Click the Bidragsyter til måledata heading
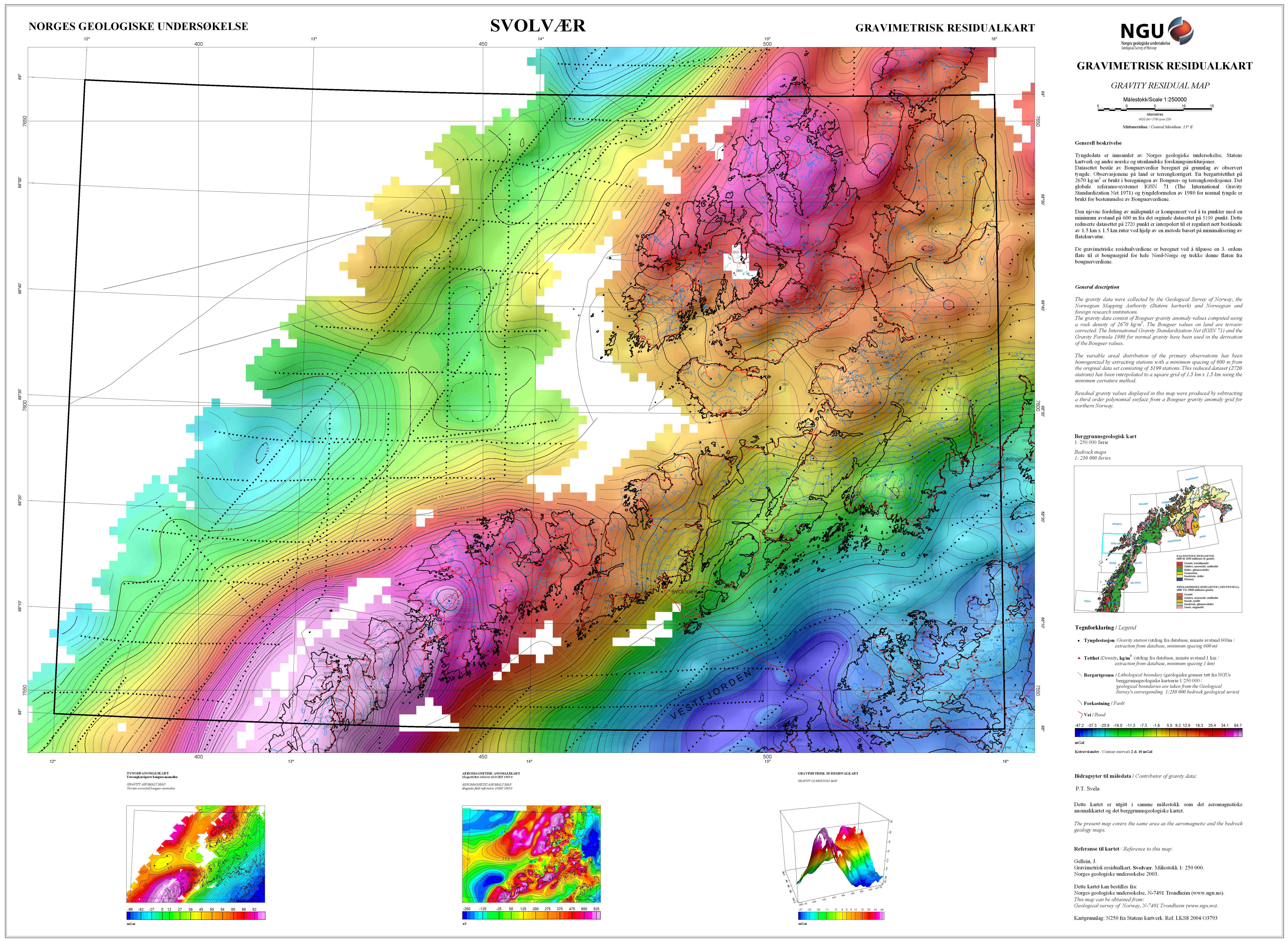This screenshot has width=1288, height=940. 1103,776
